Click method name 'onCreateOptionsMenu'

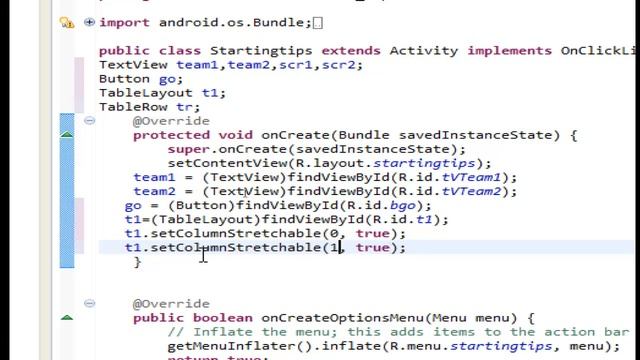point(342,318)
